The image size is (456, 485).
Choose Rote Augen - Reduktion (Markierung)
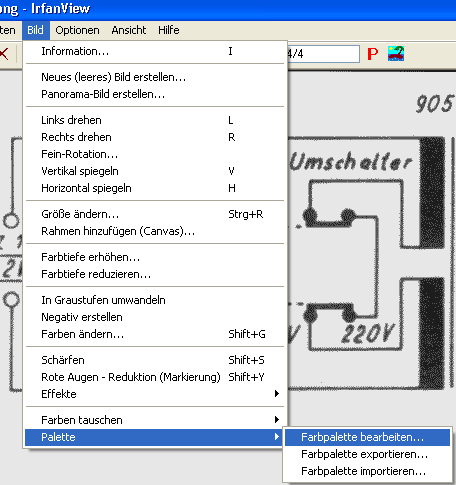click(x=155, y=377)
